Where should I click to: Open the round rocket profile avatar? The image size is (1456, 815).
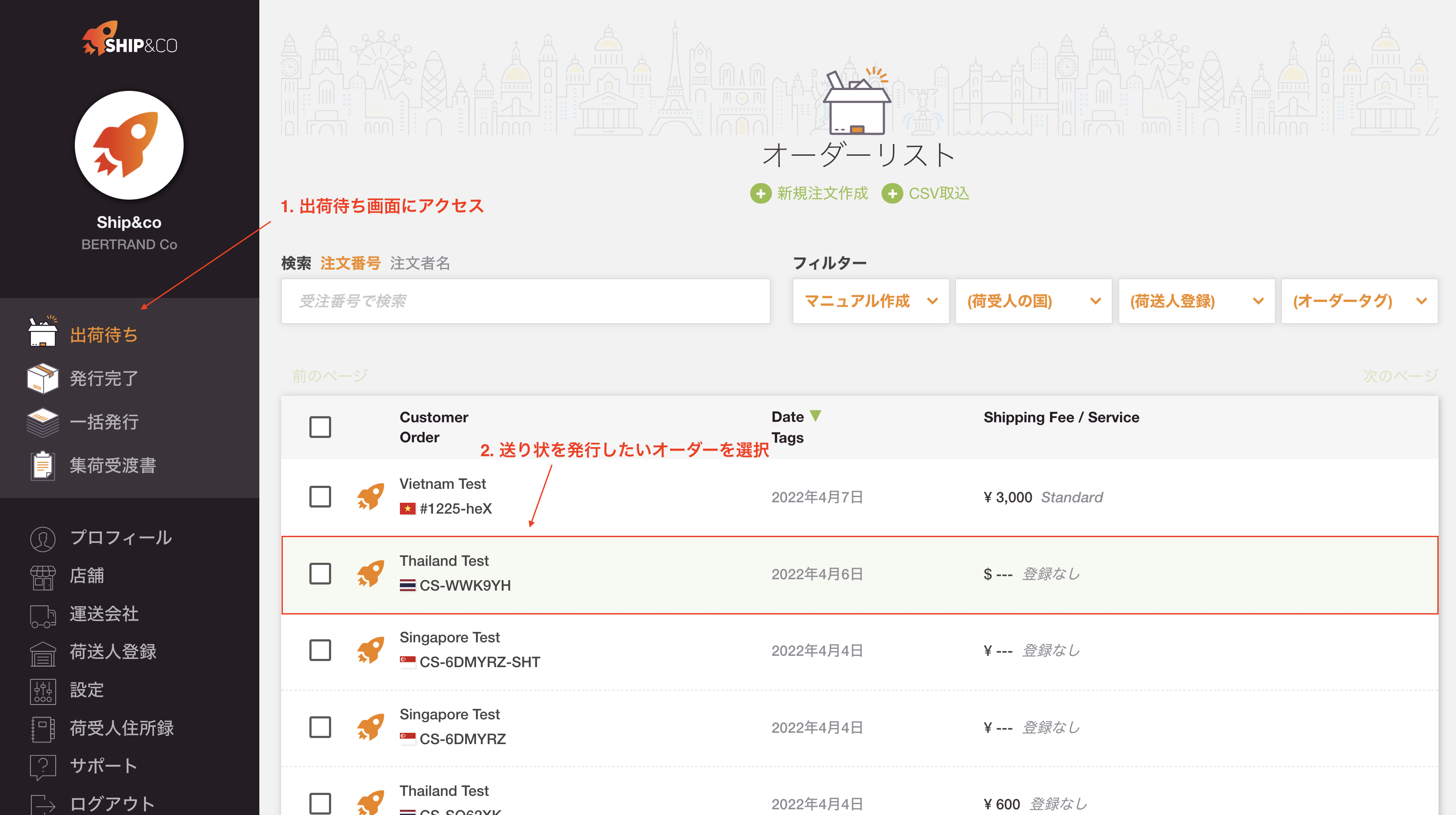click(x=129, y=145)
